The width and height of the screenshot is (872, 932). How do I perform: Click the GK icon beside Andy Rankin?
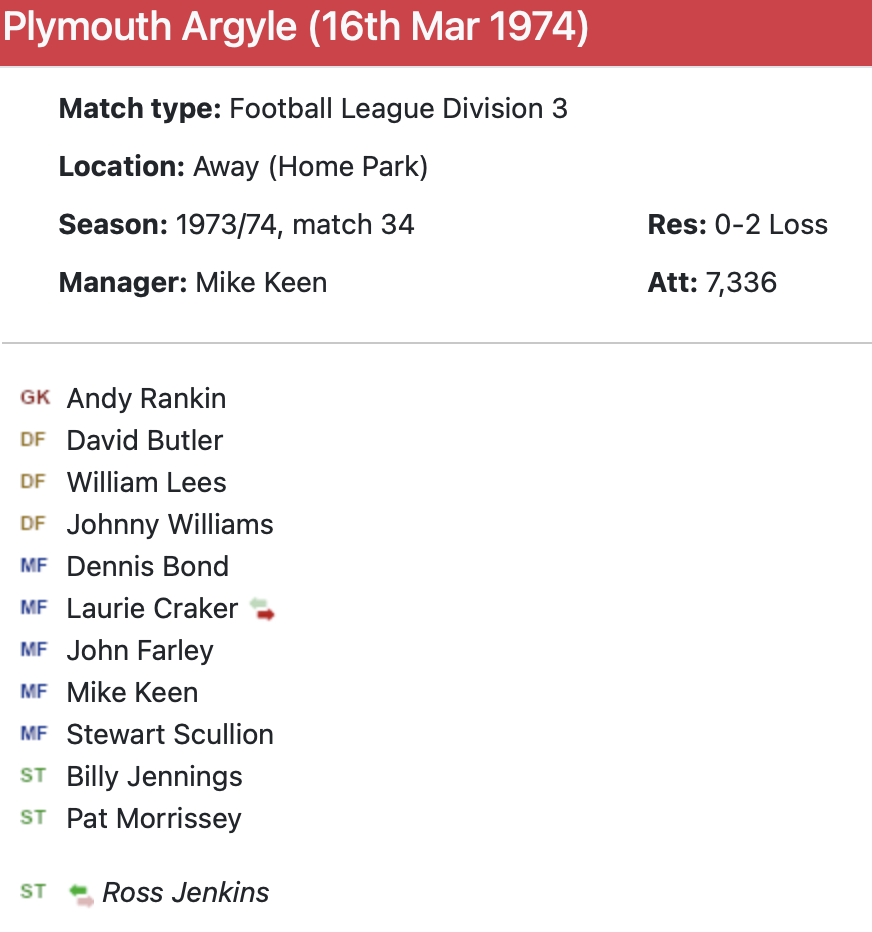[35, 398]
